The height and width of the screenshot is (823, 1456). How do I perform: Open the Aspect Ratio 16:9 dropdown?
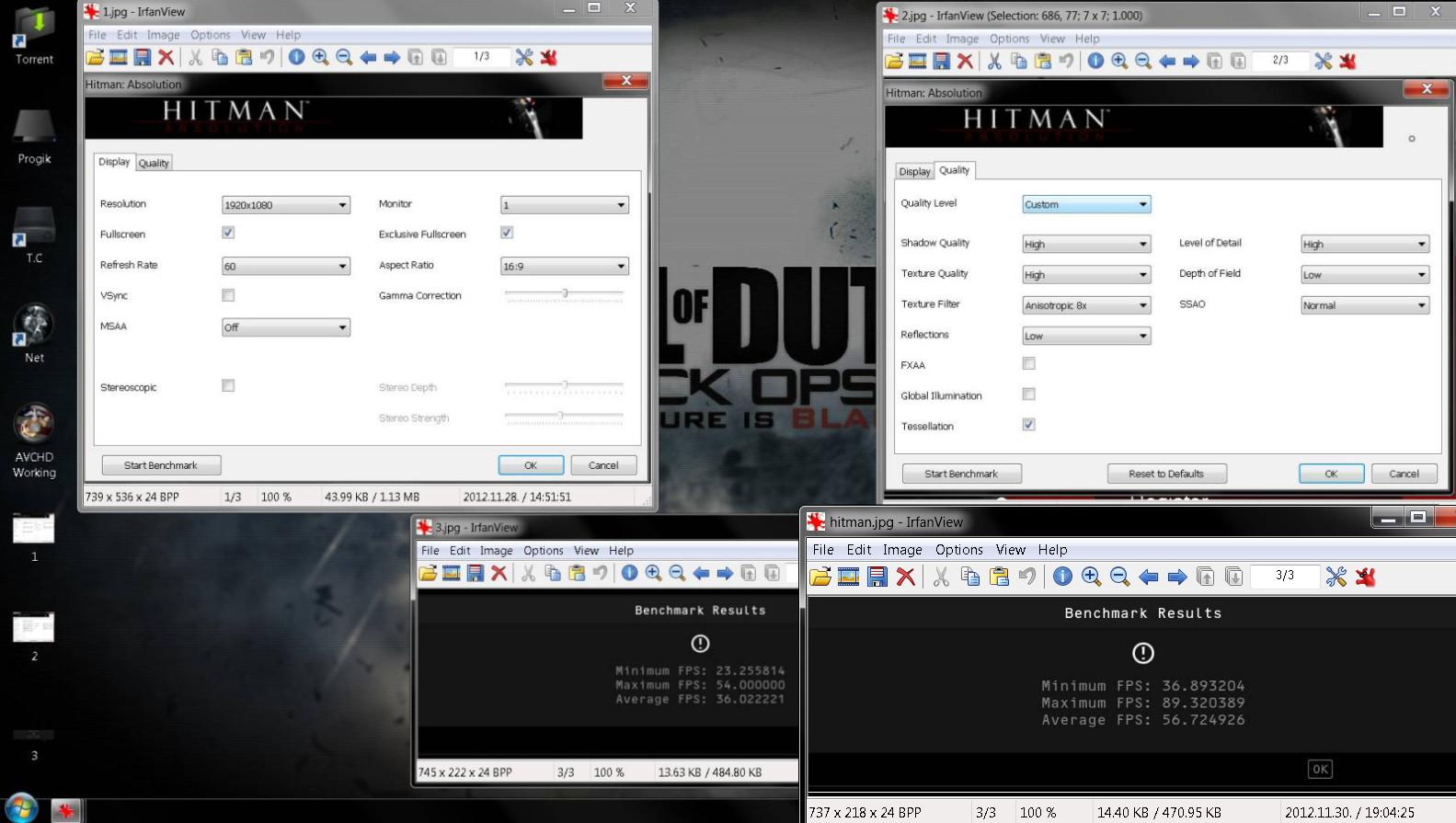(x=565, y=267)
